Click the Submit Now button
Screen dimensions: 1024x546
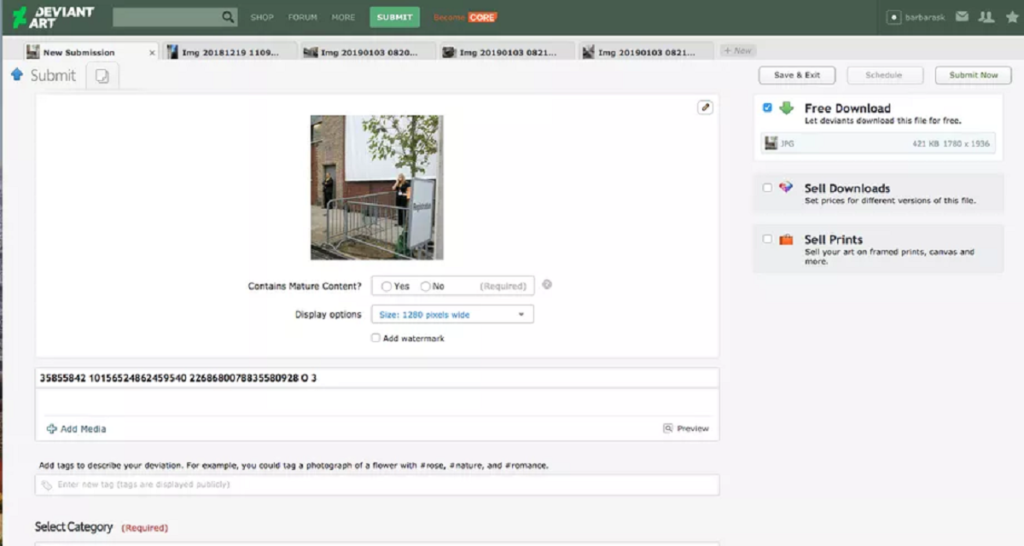[973, 75]
